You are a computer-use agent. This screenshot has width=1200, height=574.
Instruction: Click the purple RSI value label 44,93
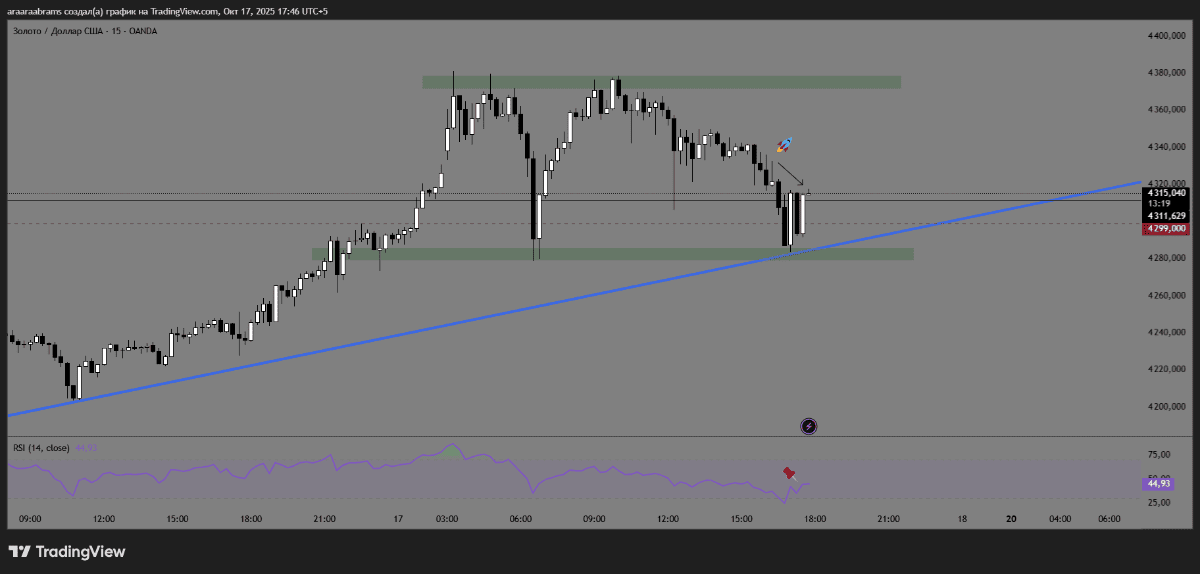[x=1160, y=484]
